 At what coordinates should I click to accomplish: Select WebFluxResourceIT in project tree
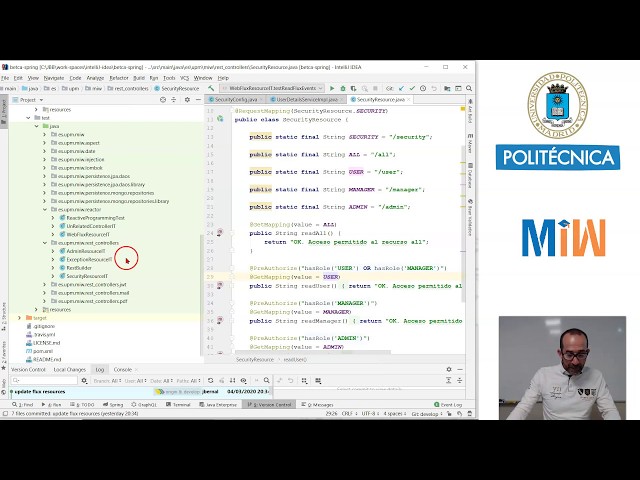(x=88, y=234)
